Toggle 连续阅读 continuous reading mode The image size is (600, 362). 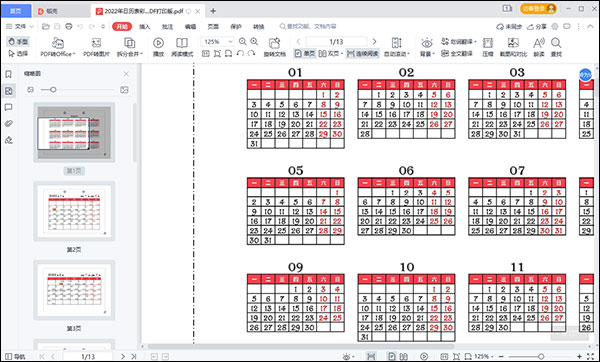pos(362,54)
